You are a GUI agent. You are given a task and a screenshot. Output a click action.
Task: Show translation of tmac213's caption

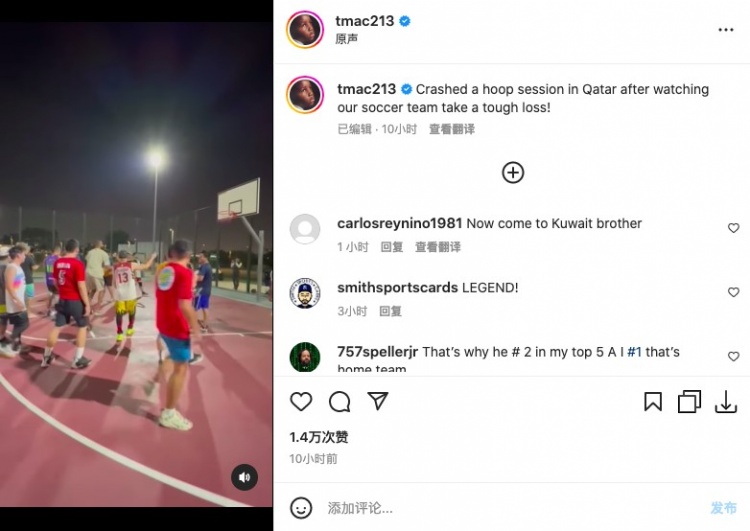[x=452, y=129]
